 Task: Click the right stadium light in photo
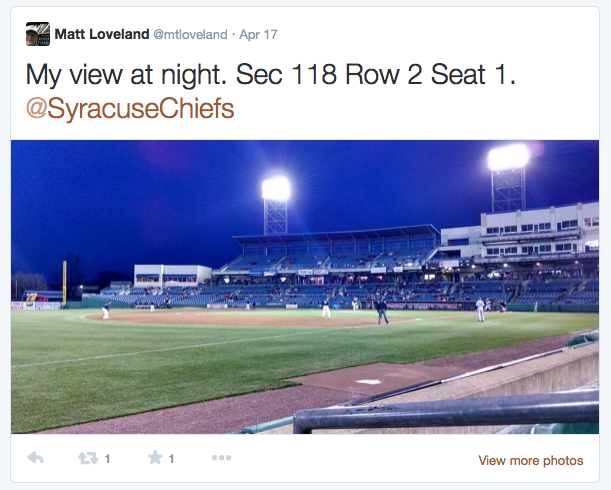pos(508,157)
